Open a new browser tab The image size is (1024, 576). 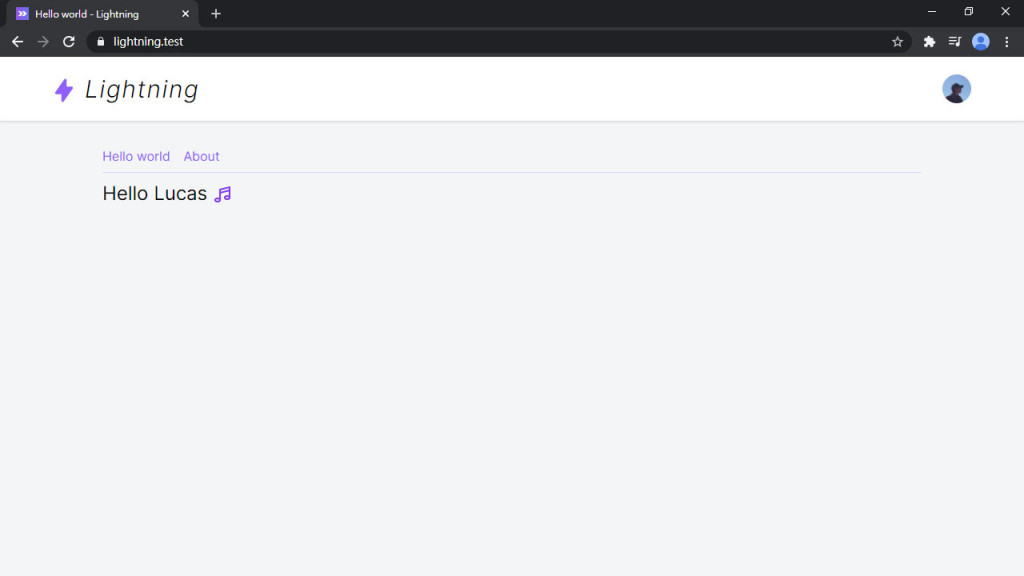point(216,14)
